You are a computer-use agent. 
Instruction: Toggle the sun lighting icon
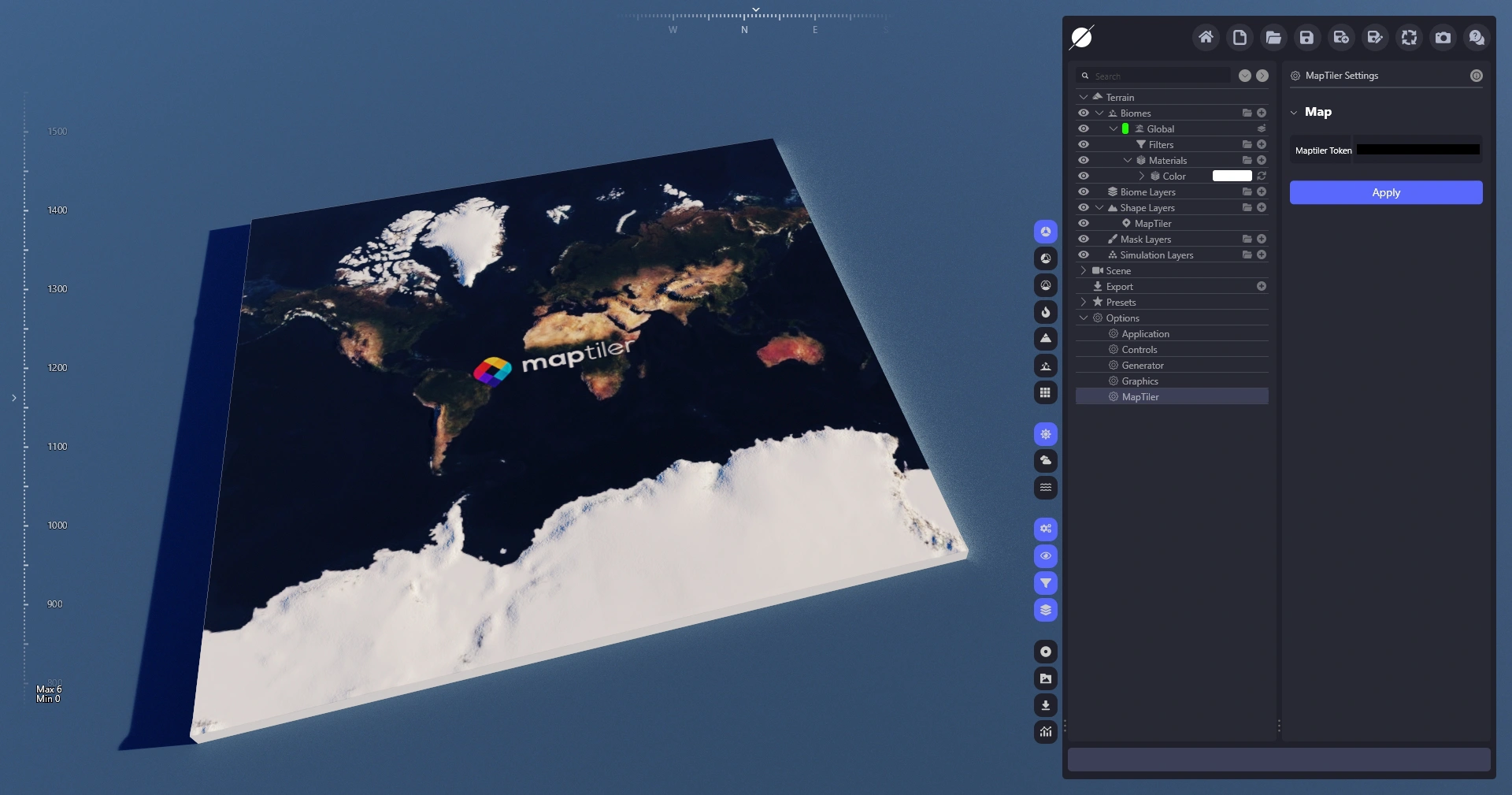(x=1046, y=434)
